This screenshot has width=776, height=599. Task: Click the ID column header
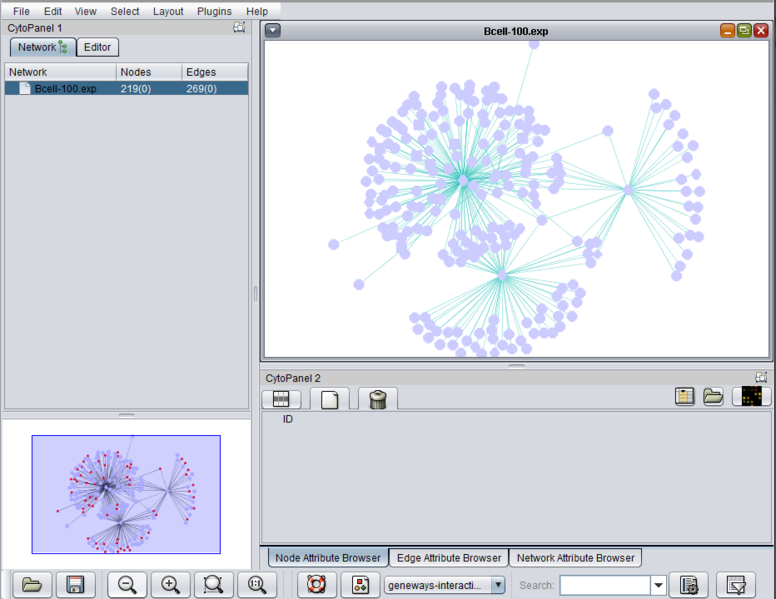click(x=288, y=419)
